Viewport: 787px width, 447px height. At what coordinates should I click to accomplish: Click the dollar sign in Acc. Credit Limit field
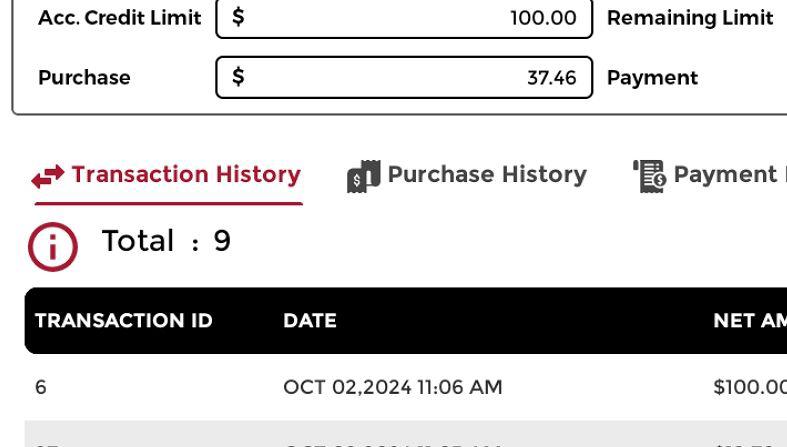tap(238, 17)
